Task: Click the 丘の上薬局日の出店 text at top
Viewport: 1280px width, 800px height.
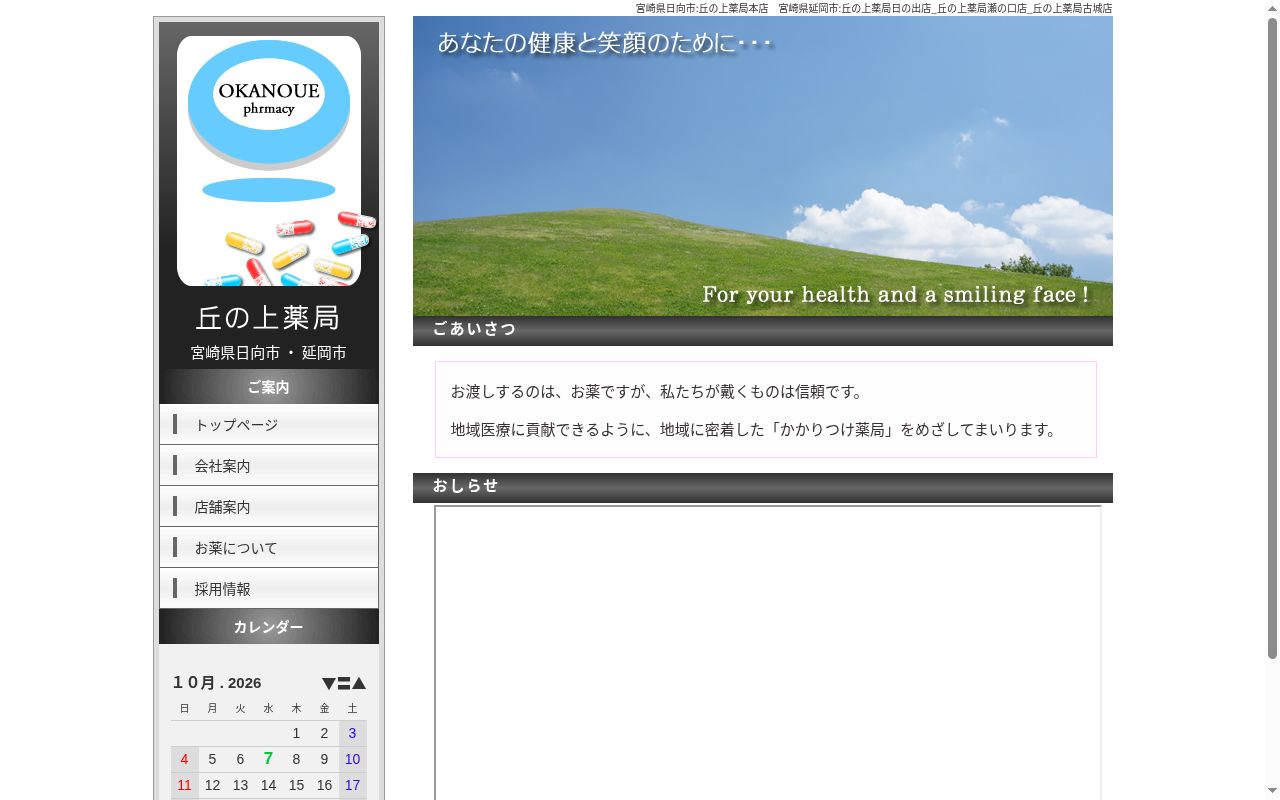Action: (888, 8)
